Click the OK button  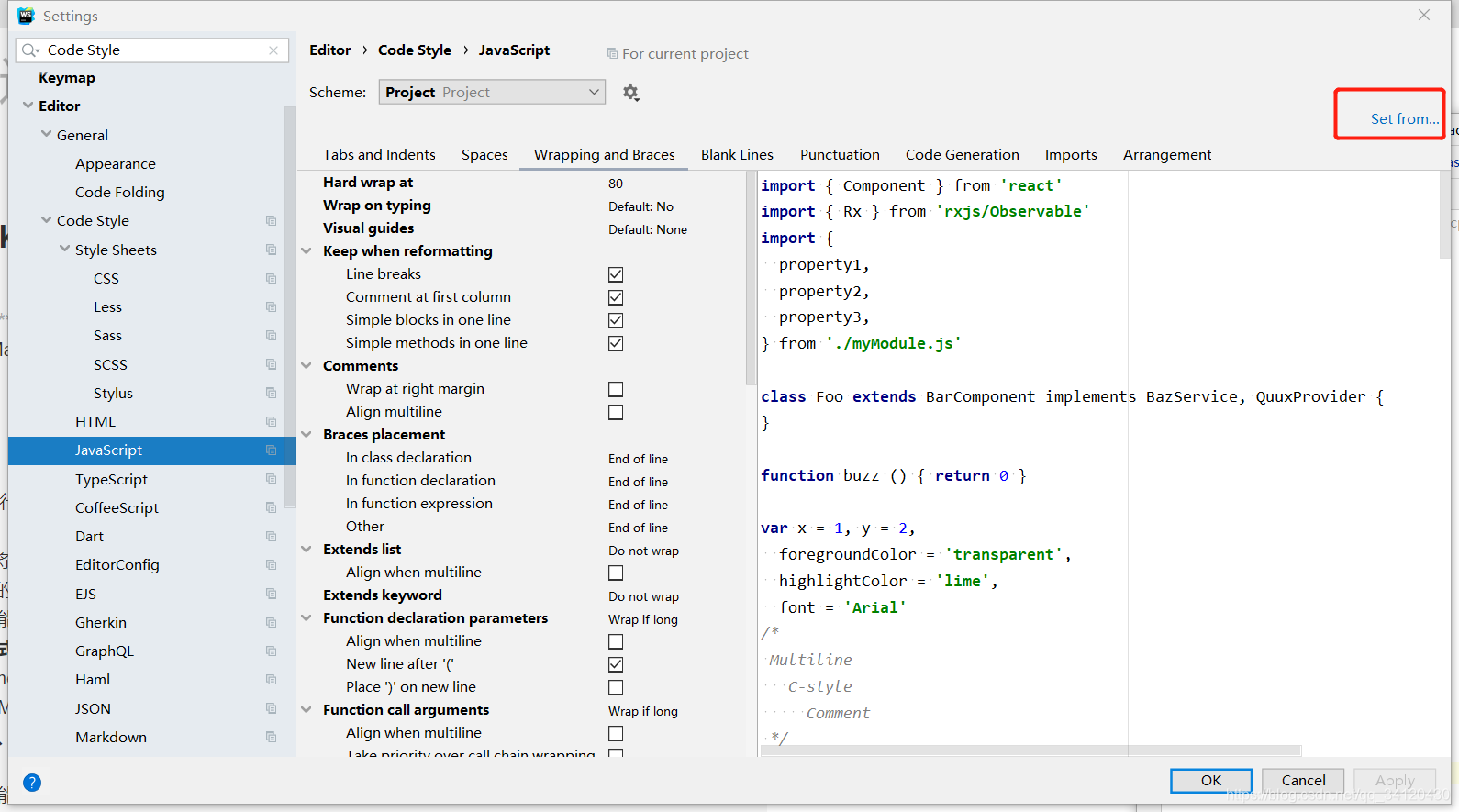tap(1211, 780)
